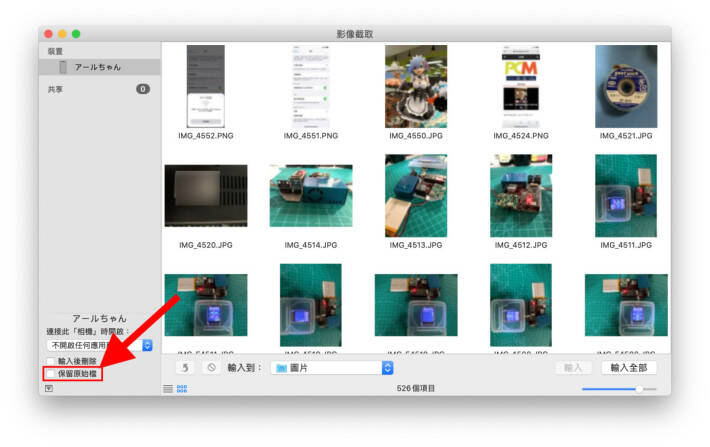Select the solder spool photo IMG_4521.JPG
The width and height of the screenshot is (710, 447).
pyautogui.click(x=626, y=86)
